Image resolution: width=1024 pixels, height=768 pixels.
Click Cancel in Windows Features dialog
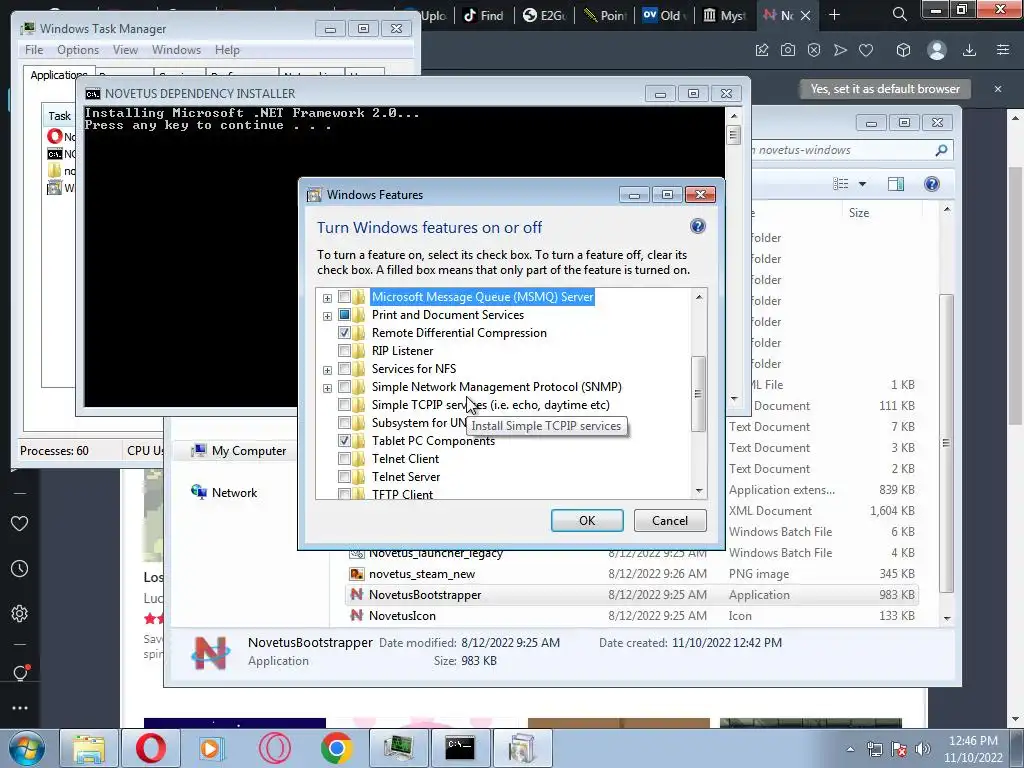(670, 520)
